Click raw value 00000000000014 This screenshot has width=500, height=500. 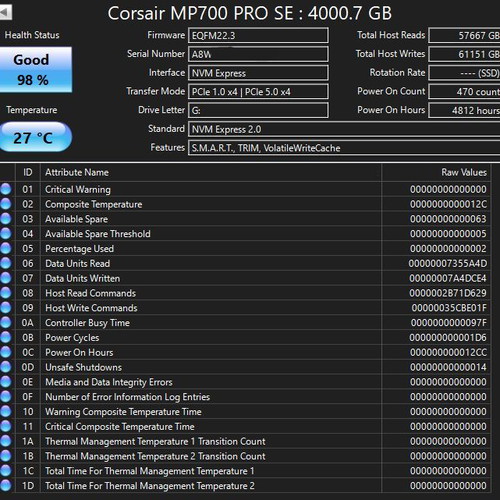448,367
